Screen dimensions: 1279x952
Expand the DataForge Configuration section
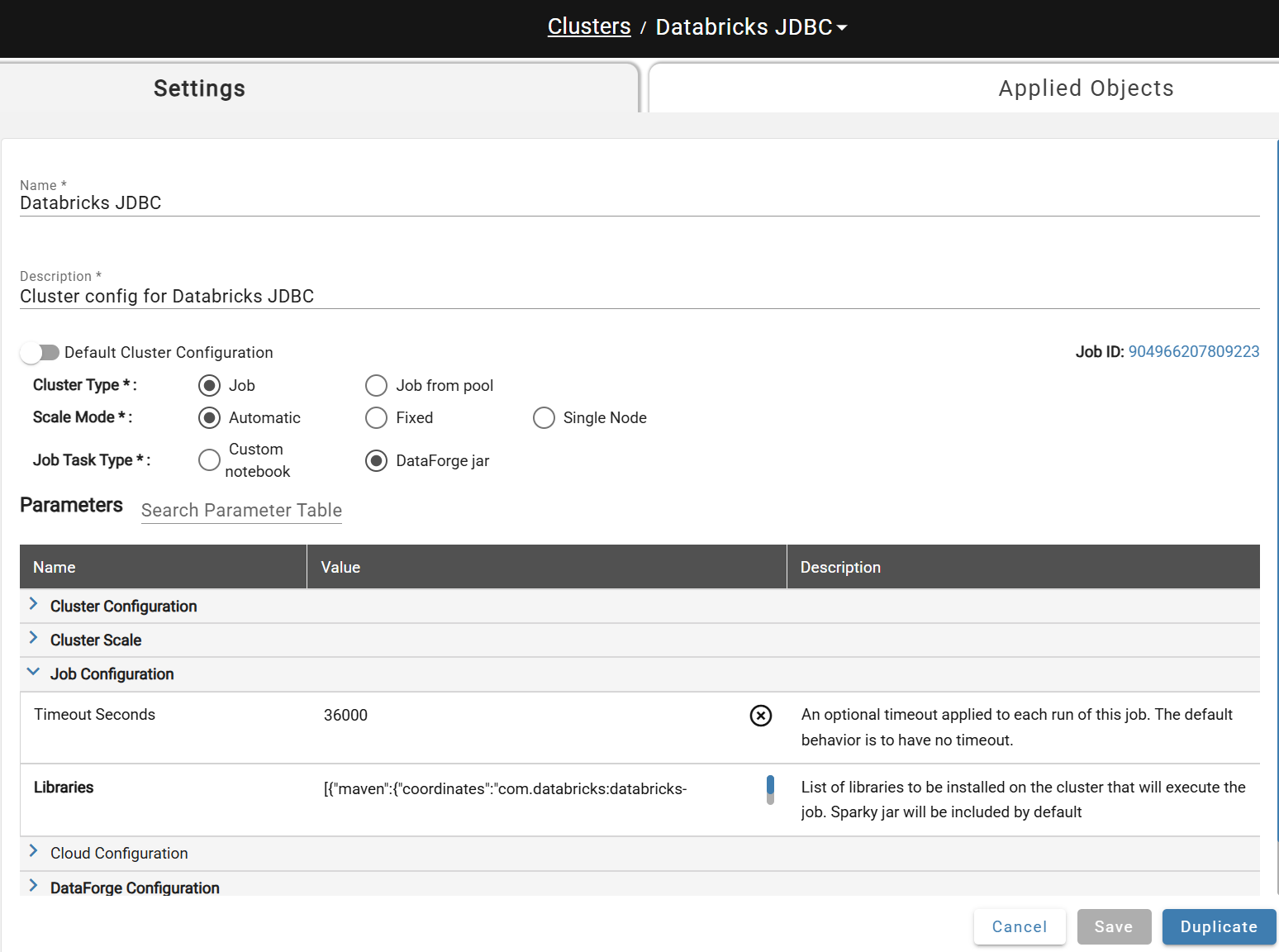(x=33, y=886)
